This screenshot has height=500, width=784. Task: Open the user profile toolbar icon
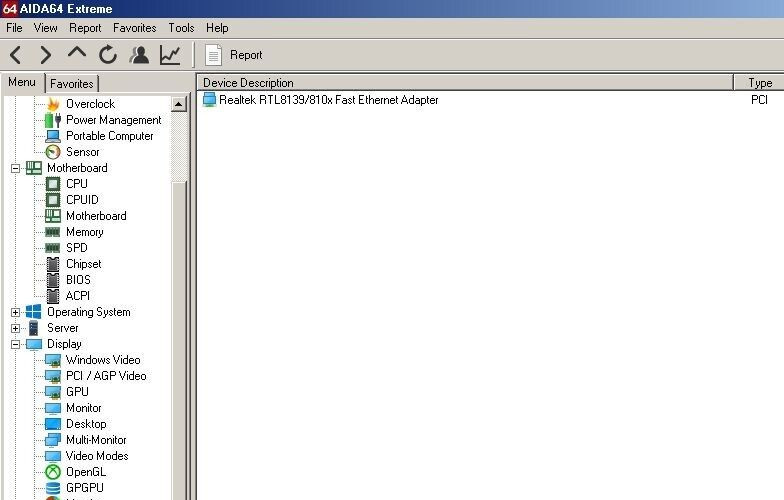click(x=140, y=55)
